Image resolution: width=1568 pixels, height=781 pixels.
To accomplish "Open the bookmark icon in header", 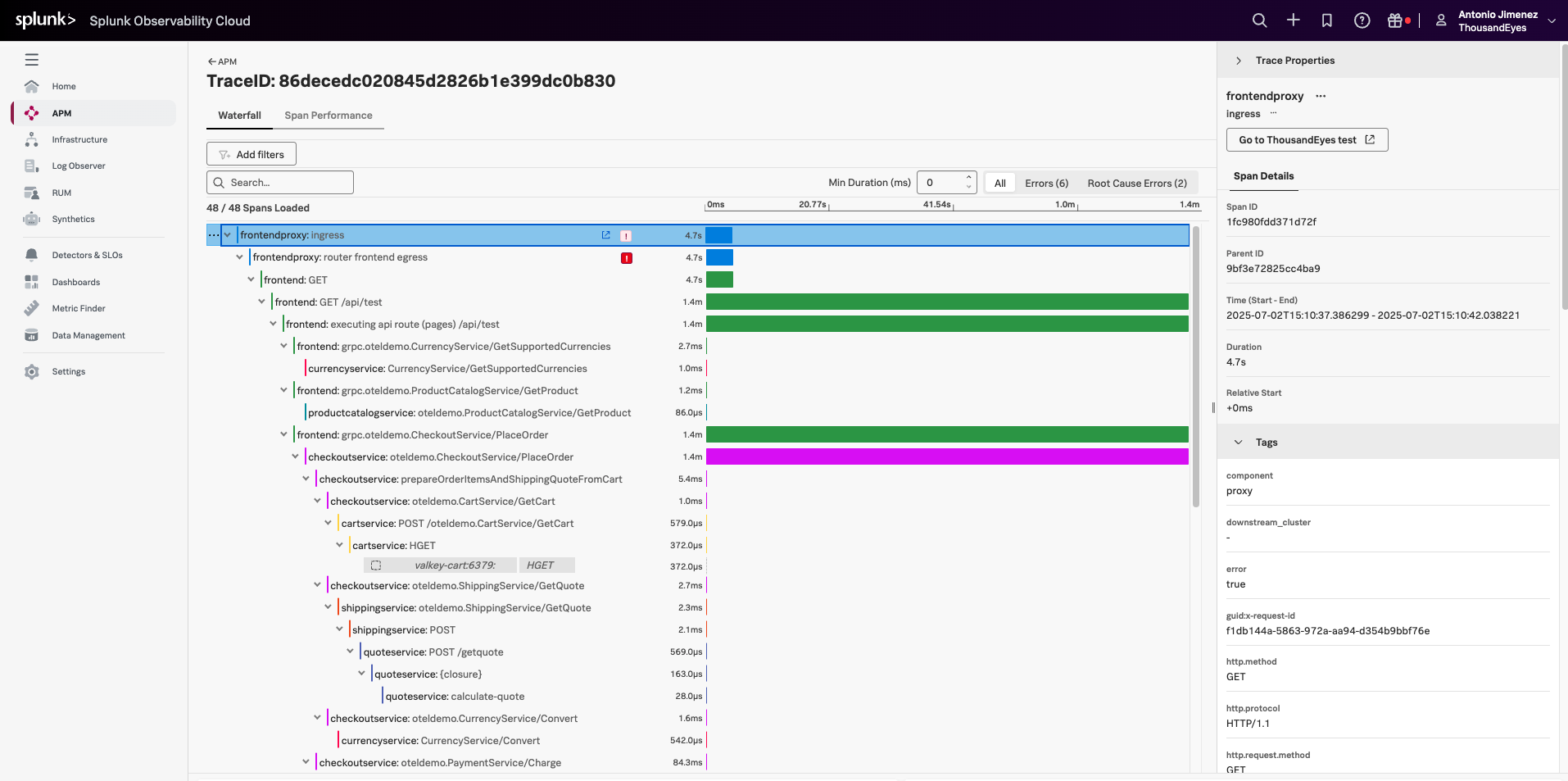I will [1327, 20].
